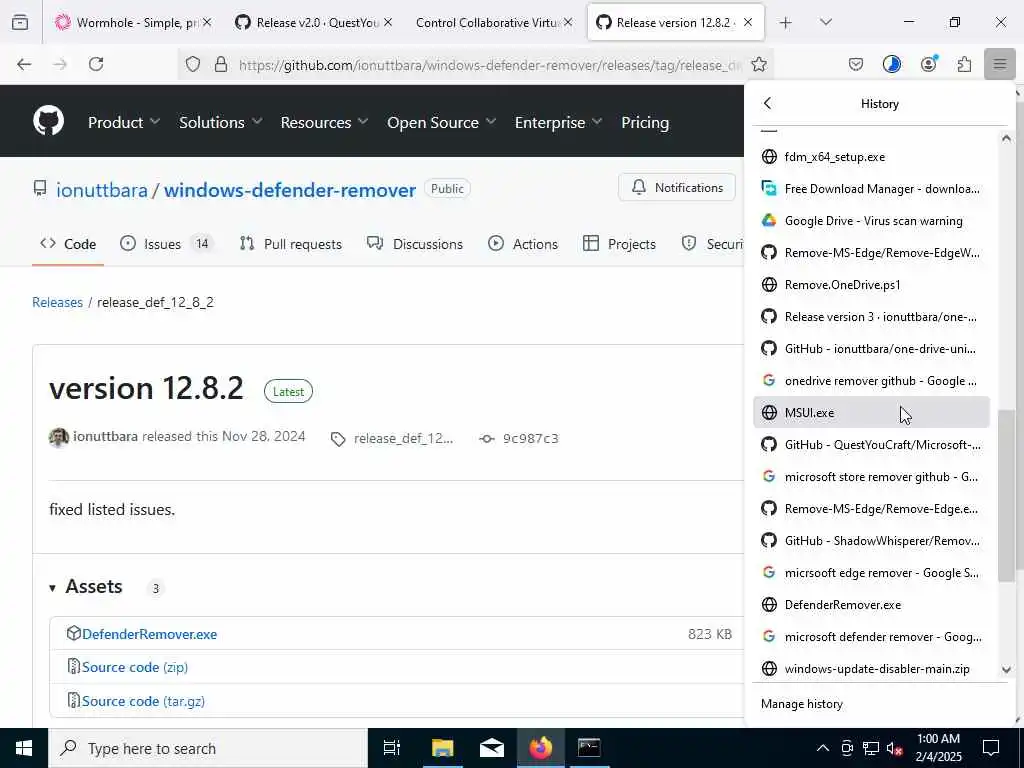The width and height of the screenshot is (1024, 768).
Task: Open micrsooft edge remover Google history entry
Action: tap(871, 573)
